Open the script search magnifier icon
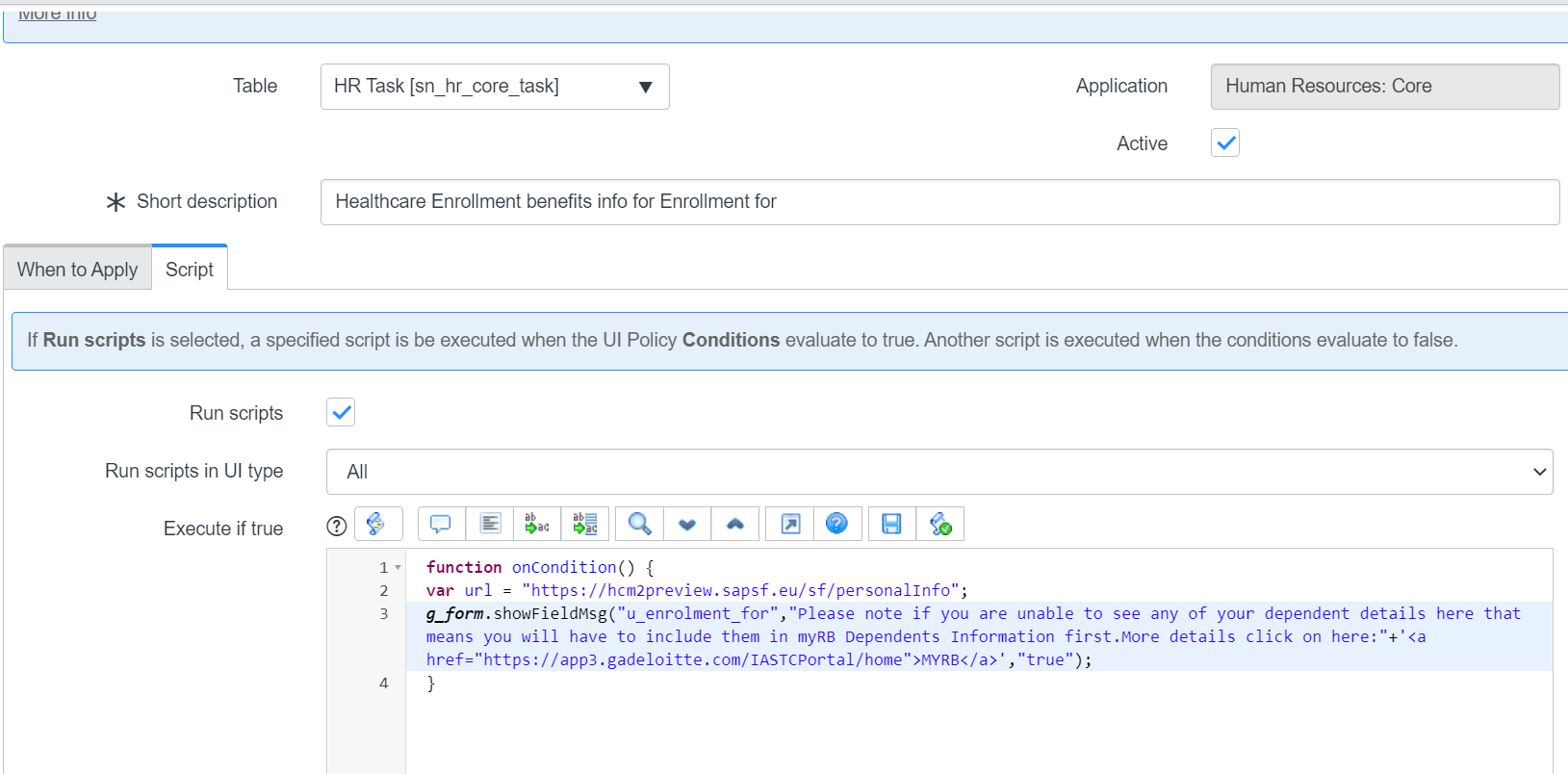The height and width of the screenshot is (774, 1568). pos(639,524)
